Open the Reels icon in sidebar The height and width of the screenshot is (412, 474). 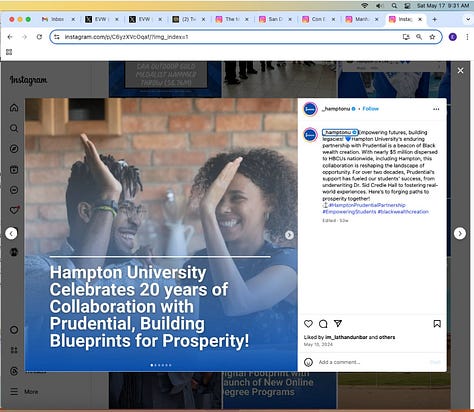(x=14, y=170)
